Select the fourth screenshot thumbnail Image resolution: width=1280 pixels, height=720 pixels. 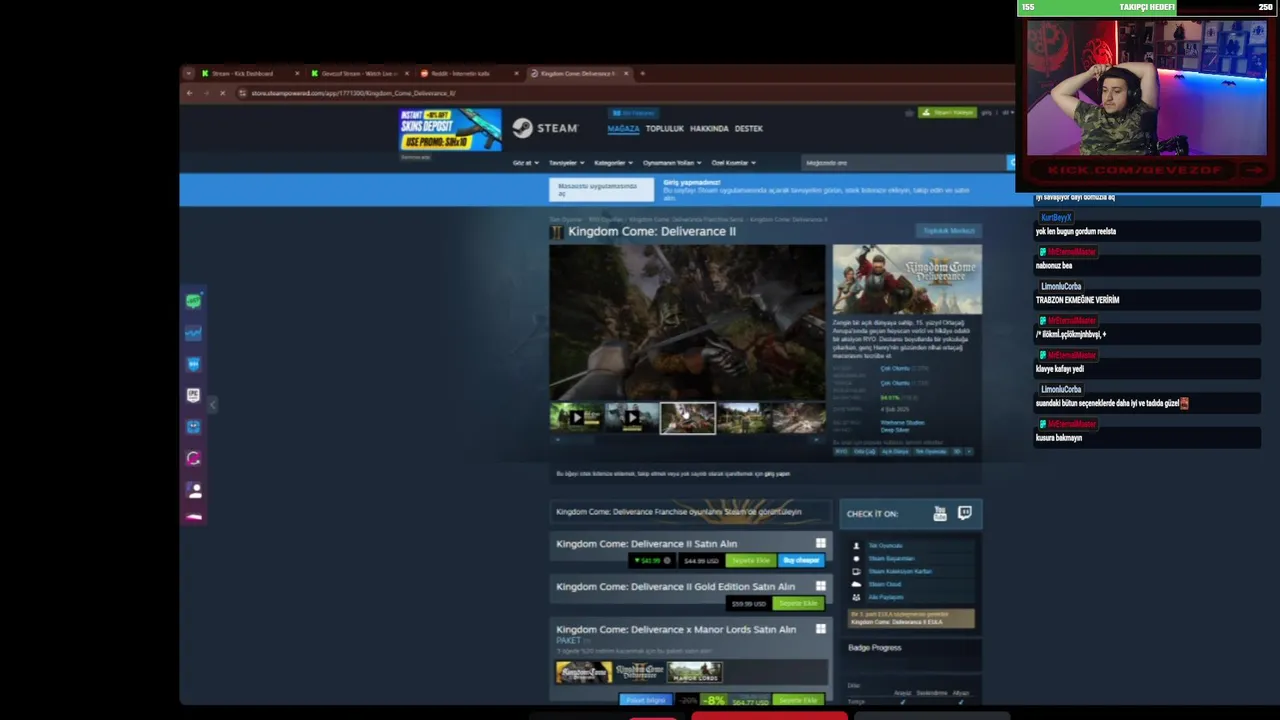pyautogui.click(x=744, y=418)
